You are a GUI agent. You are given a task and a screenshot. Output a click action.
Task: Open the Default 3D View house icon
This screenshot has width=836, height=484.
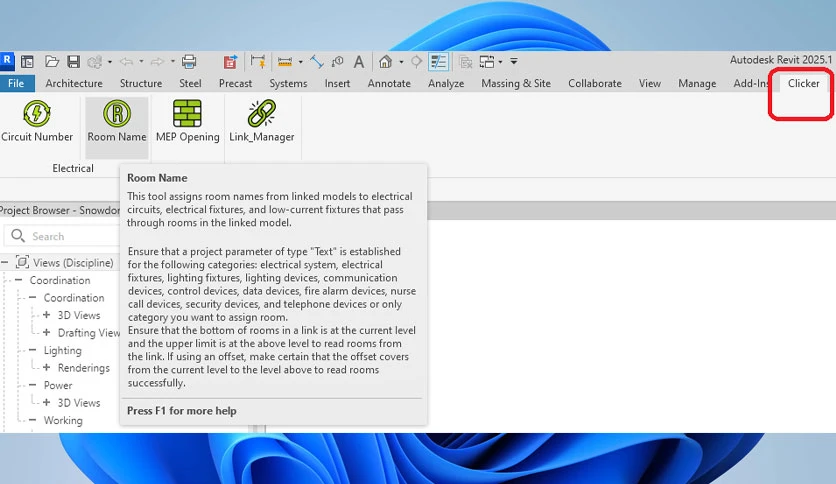coord(385,61)
